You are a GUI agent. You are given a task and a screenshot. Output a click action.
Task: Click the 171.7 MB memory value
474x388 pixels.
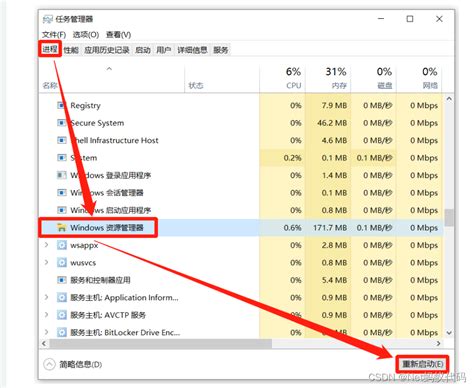click(x=330, y=228)
